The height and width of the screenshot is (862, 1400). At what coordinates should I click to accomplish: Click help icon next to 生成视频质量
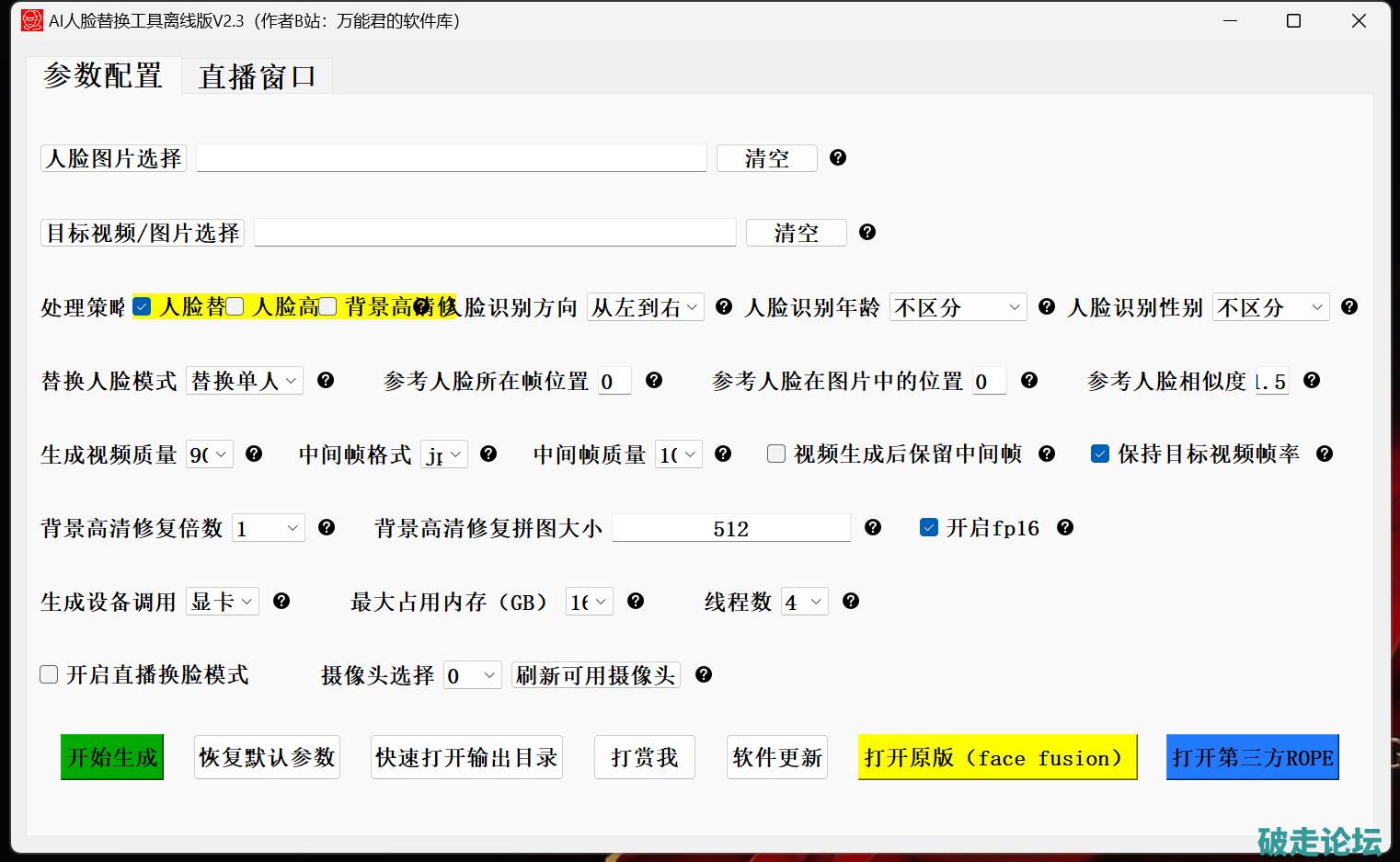point(254,454)
